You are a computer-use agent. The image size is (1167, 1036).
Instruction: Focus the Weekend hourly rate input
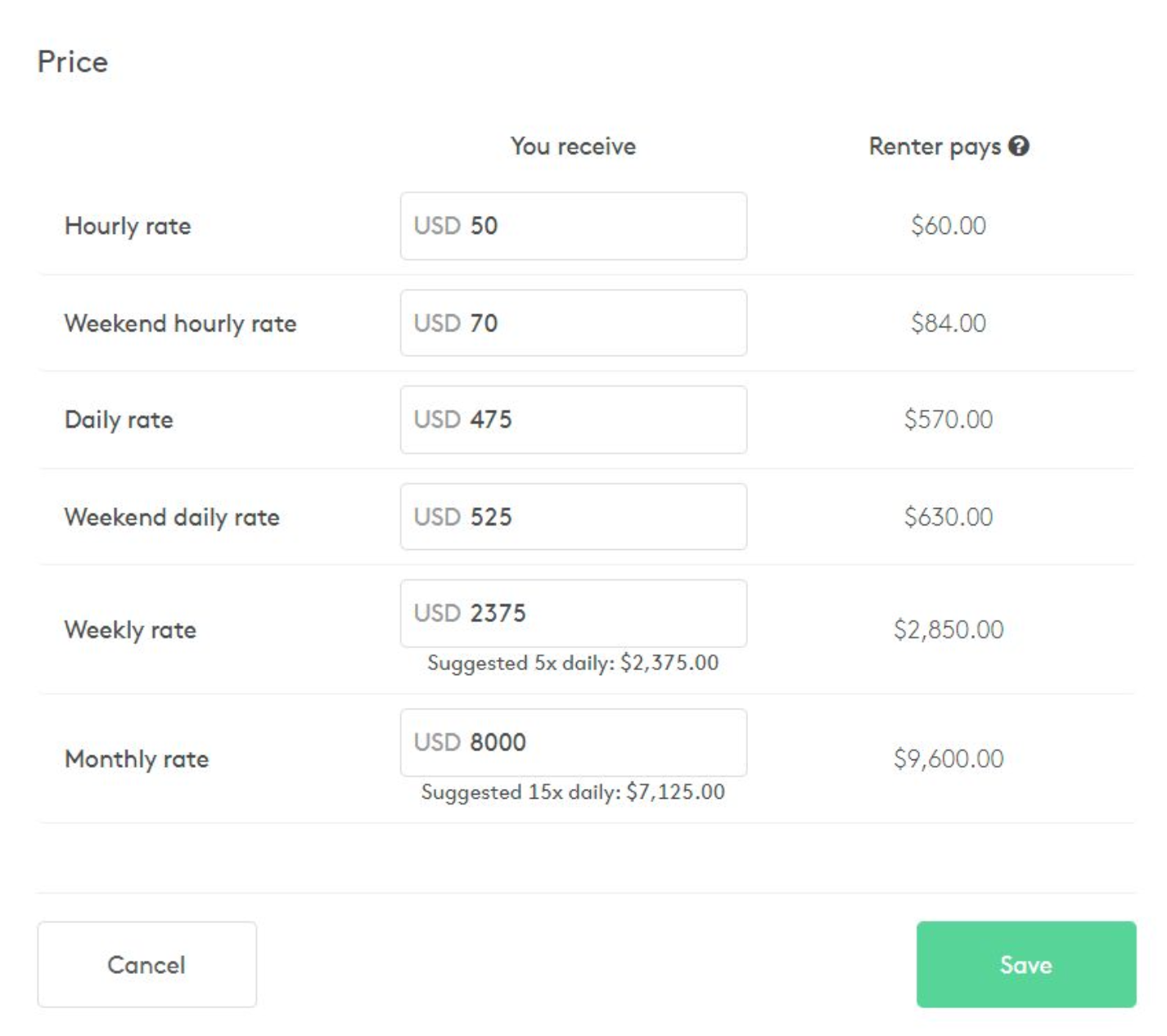573,323
